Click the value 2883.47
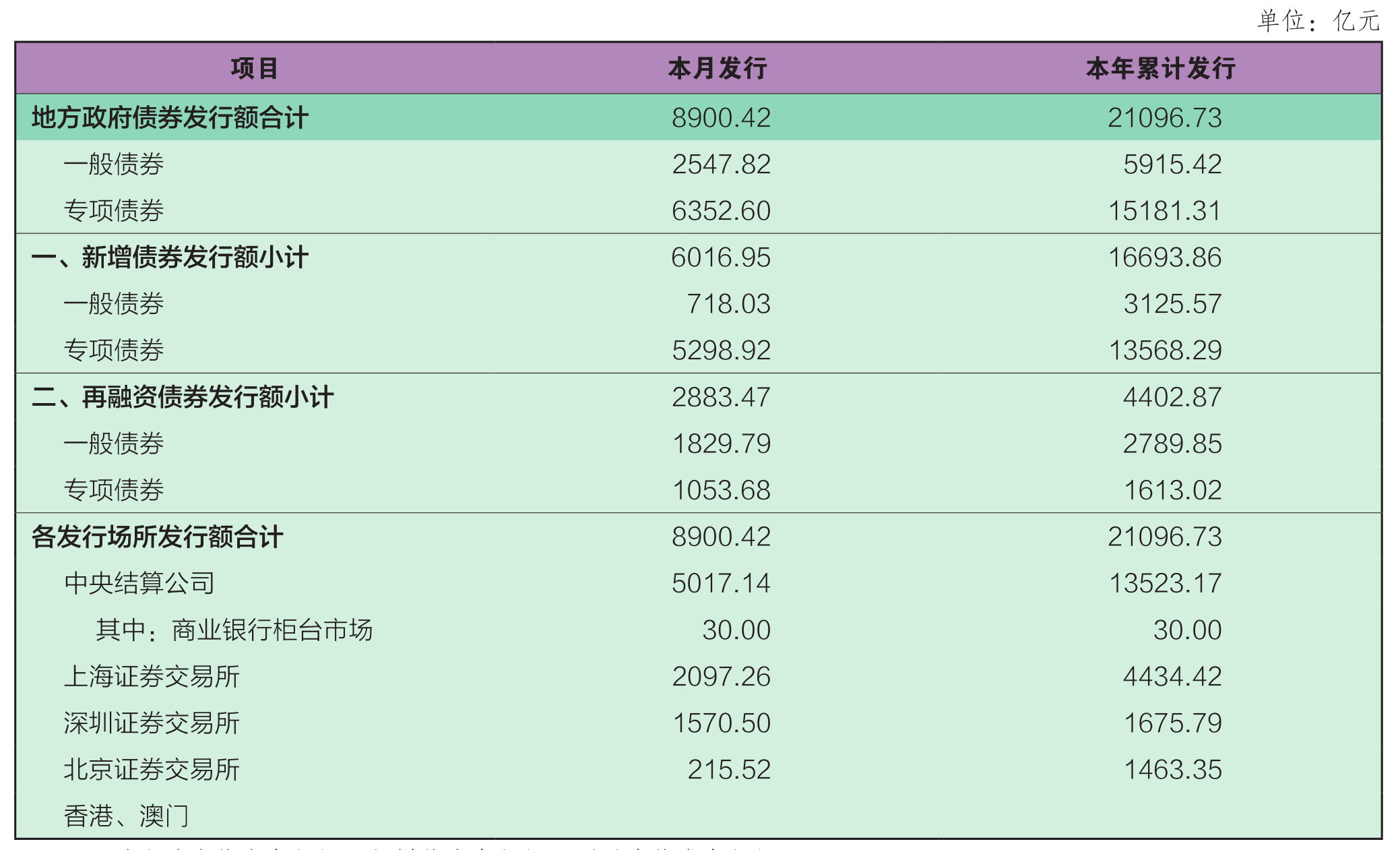Screen dimensions: 1400x850 (x=721, y=397)
